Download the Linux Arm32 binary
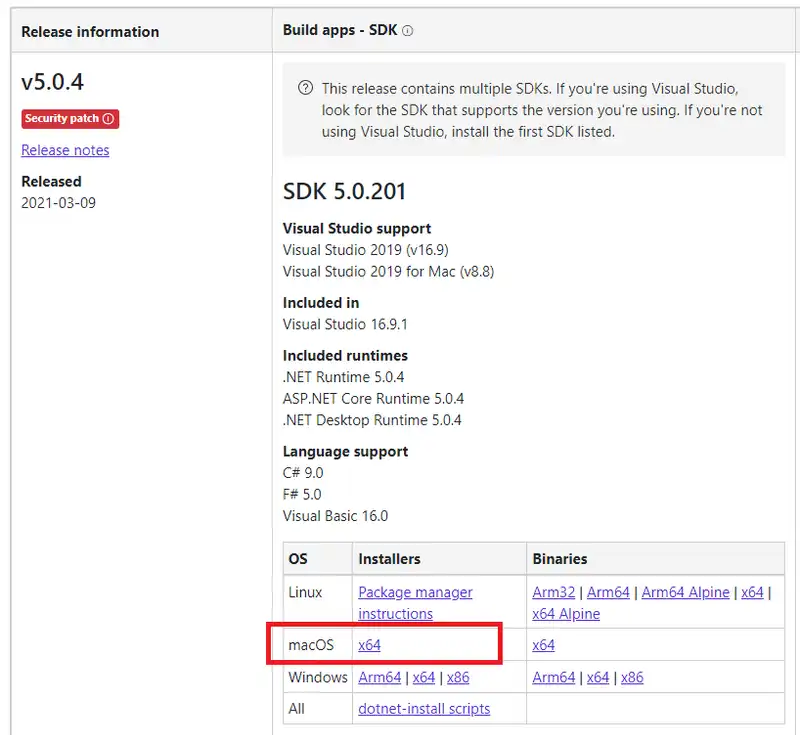The width and height of the screenshot is (800, 735). 554,592
